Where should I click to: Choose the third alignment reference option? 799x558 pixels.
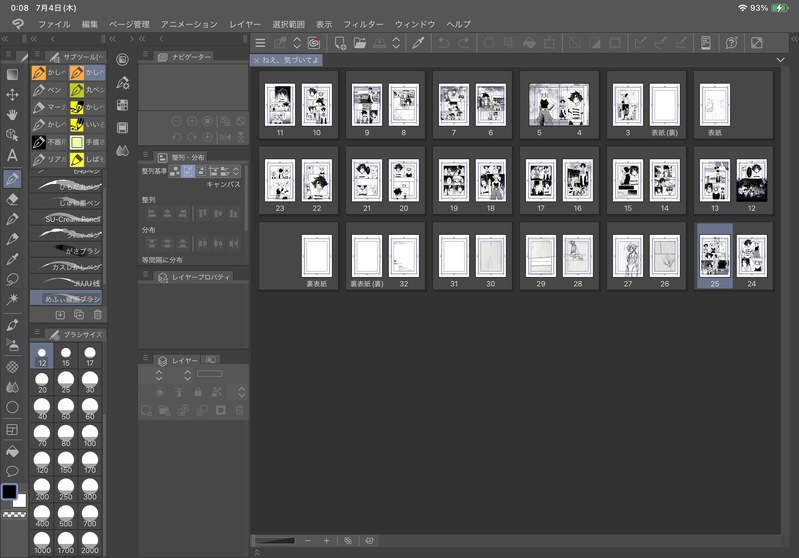(x=201, y=171)
